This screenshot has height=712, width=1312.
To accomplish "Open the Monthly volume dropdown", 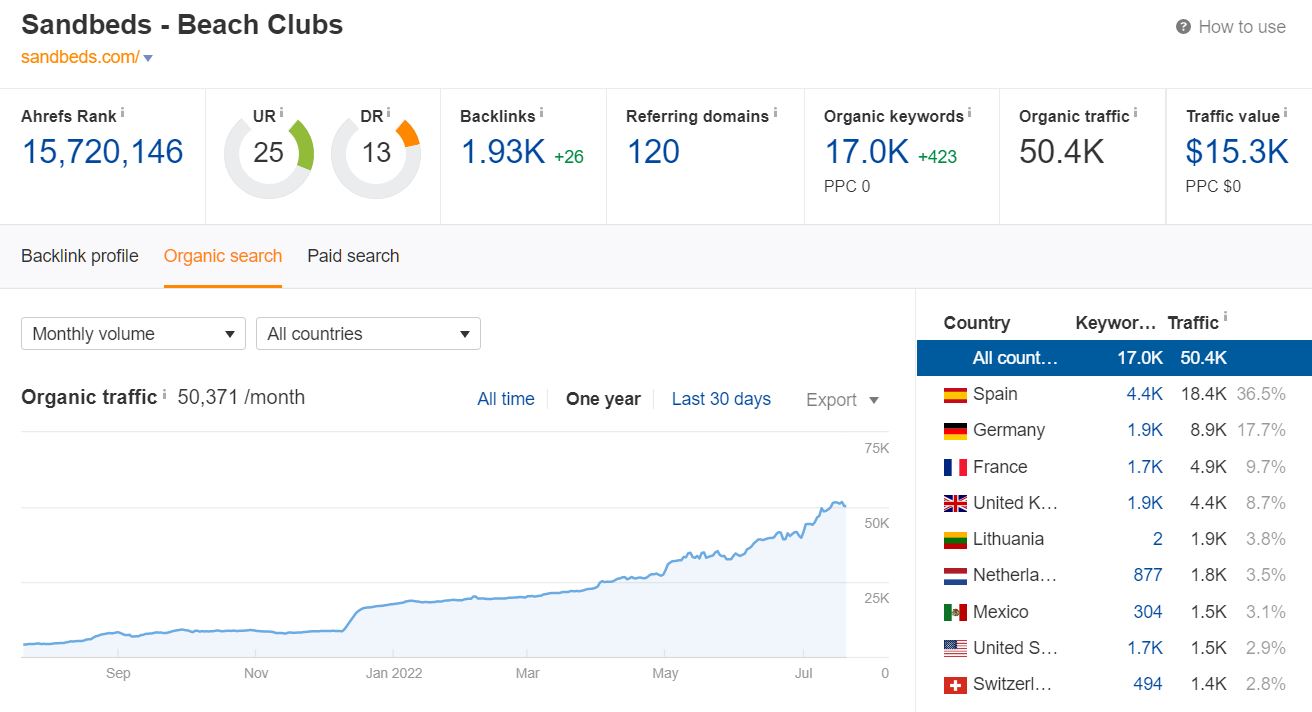I will [x=133, y=334].
